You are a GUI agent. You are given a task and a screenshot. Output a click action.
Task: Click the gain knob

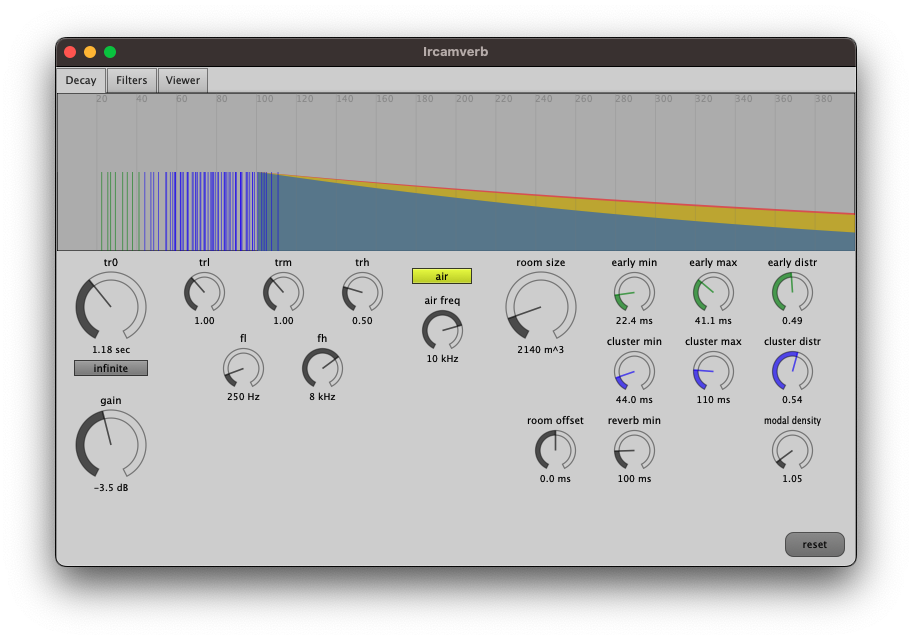point(111,445)
